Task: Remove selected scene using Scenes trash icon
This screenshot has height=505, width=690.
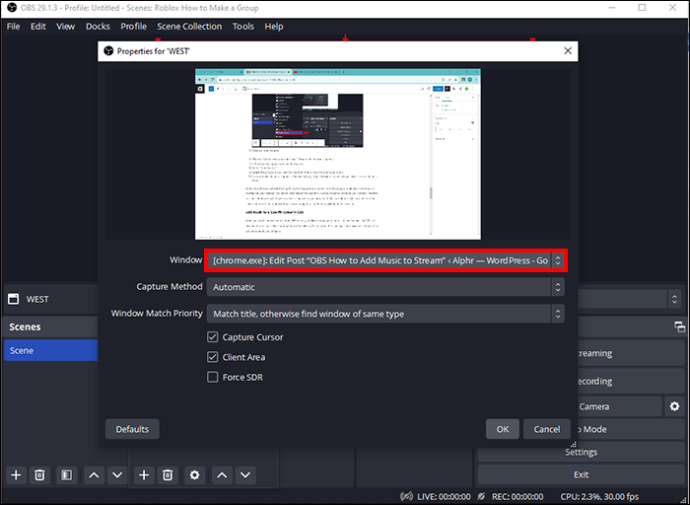Action: 40,475
